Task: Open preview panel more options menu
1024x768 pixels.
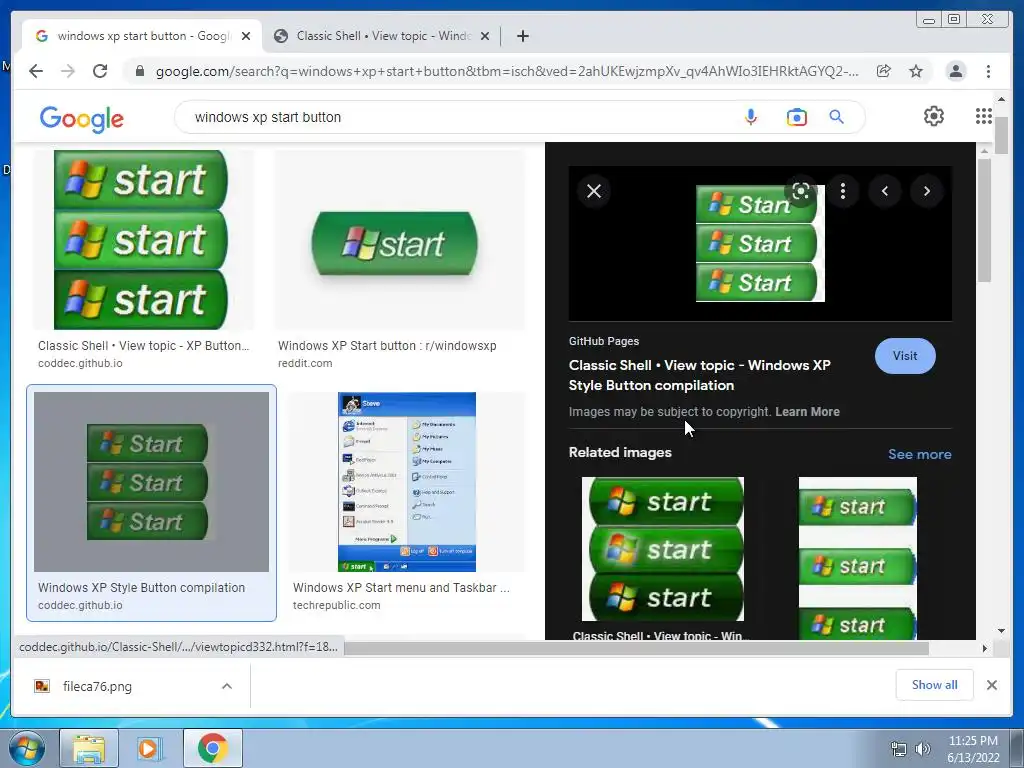Action: [x=843, y=191]
